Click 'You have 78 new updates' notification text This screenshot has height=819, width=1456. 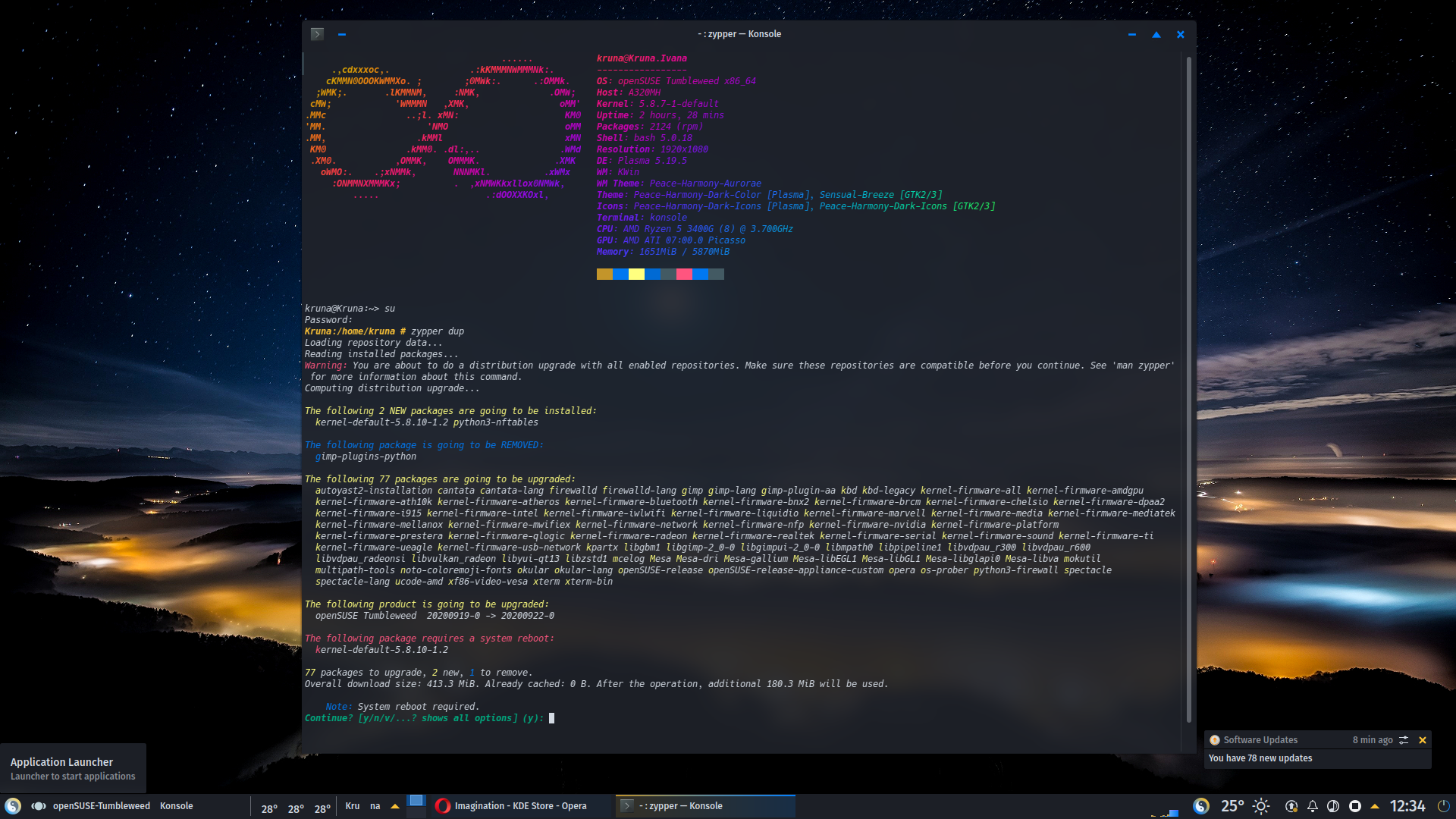(1260, 758)
